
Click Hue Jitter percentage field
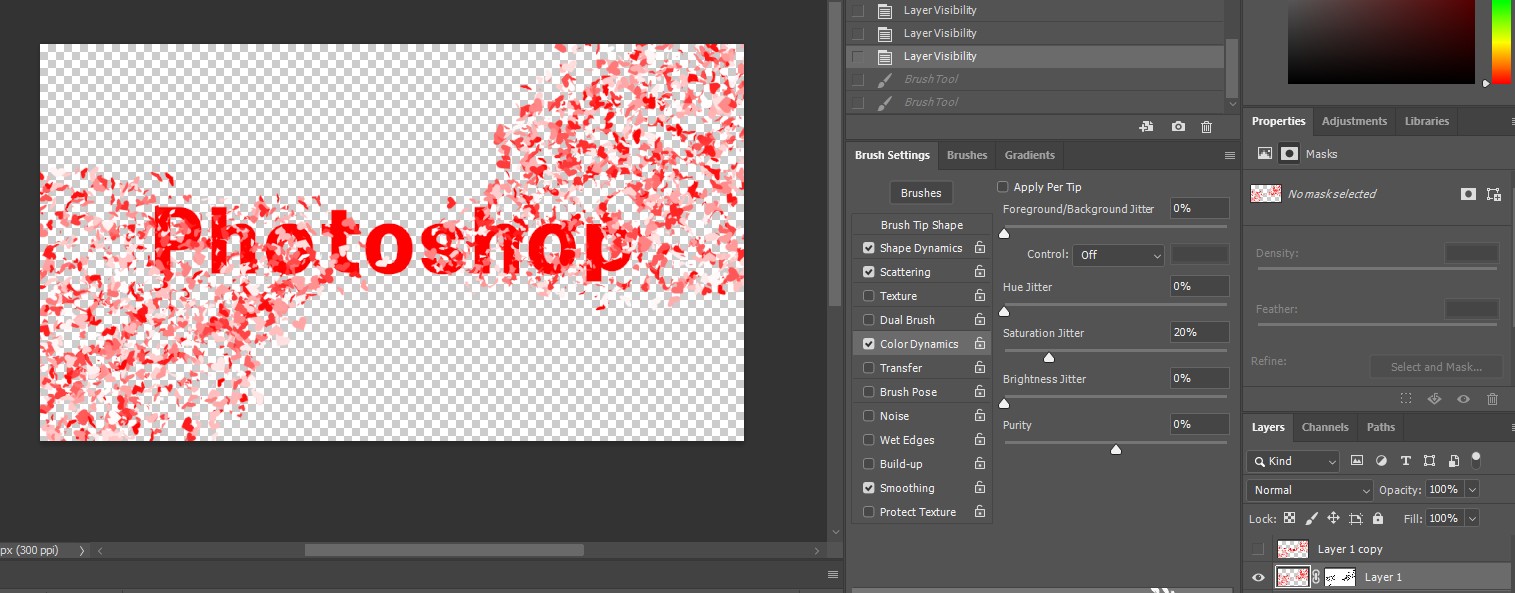(x=1199, y=286)
